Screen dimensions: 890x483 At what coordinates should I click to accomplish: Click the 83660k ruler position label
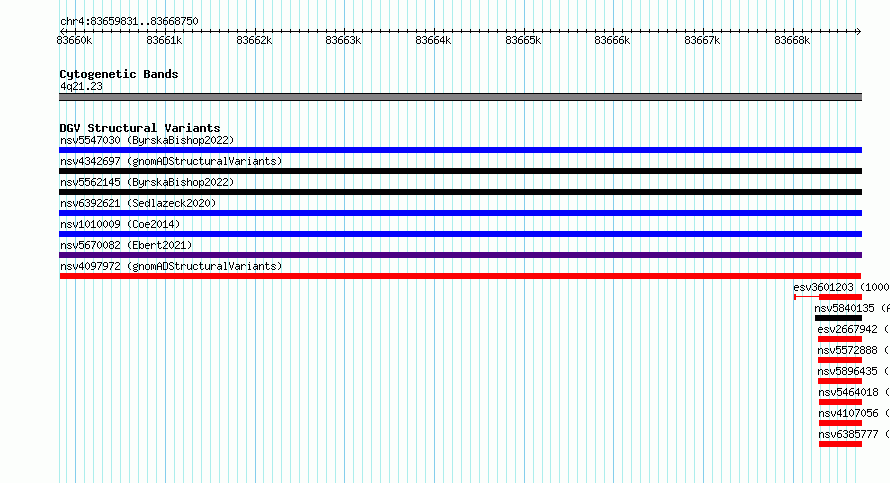[74, 41]
